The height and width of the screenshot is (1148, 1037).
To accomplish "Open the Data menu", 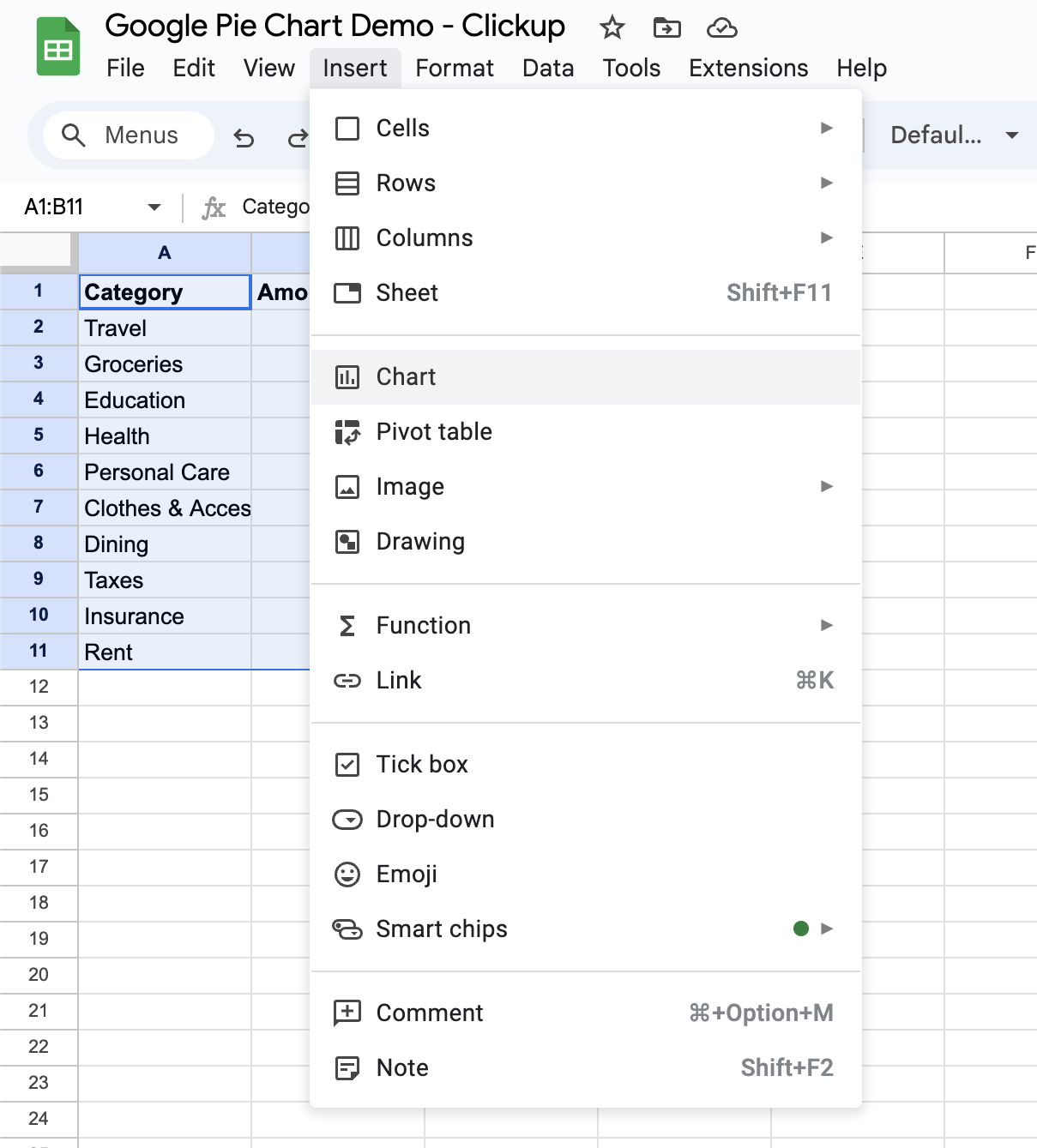I will click(548, 69).
